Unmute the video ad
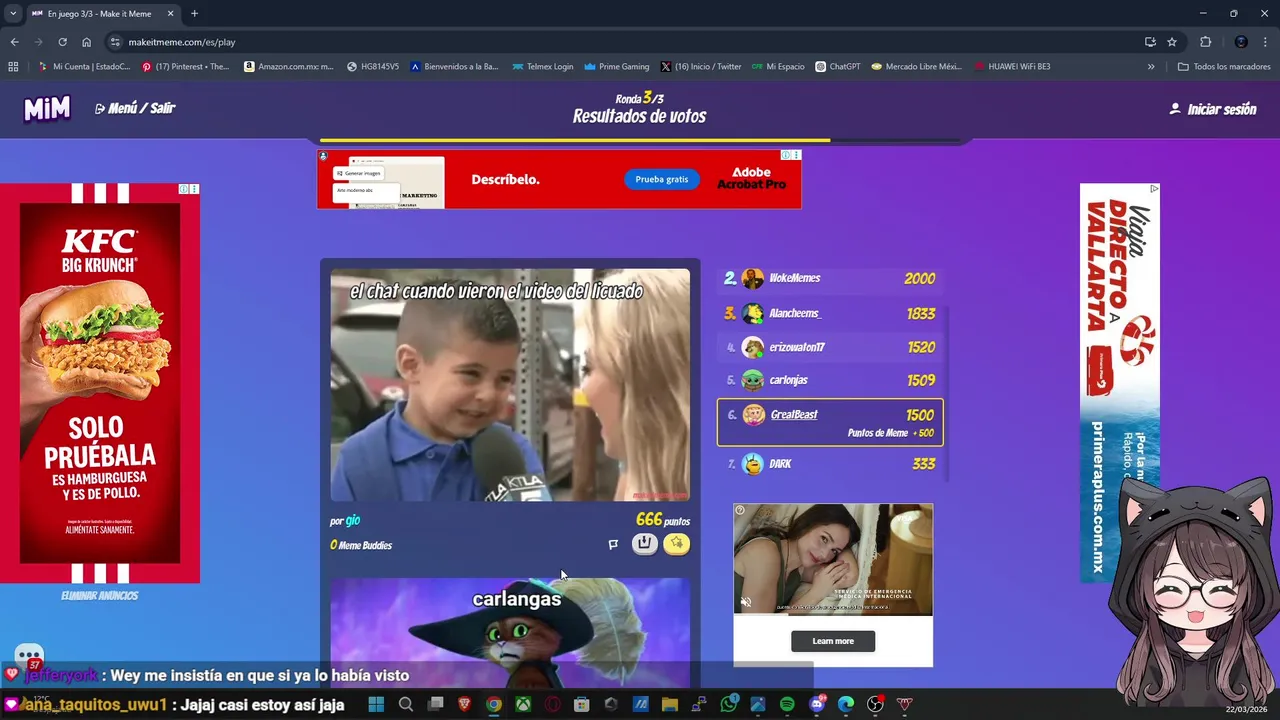1280x720 pixels. pyautogui.click(x=745, y=602)
